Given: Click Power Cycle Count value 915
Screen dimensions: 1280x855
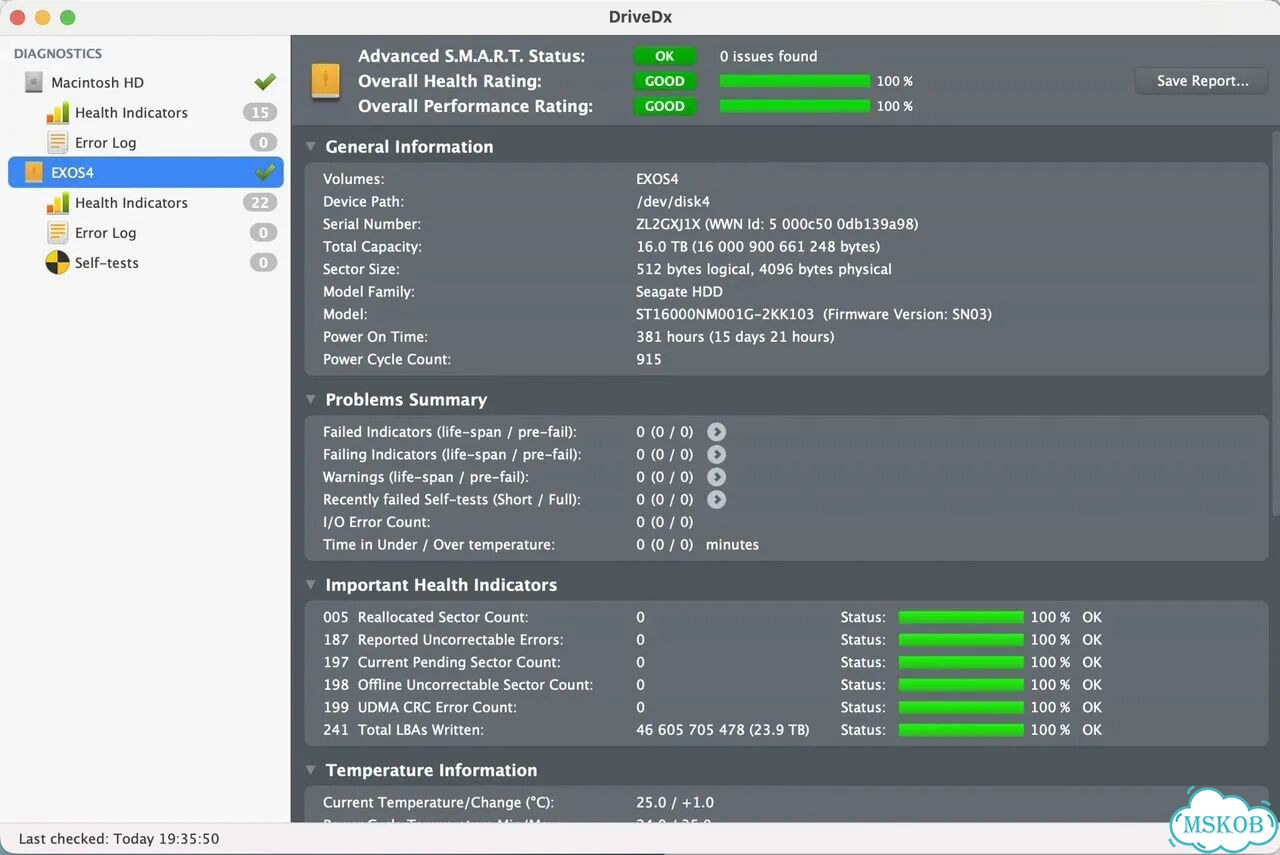Looking at the screenshot, I should click(649, 359).
